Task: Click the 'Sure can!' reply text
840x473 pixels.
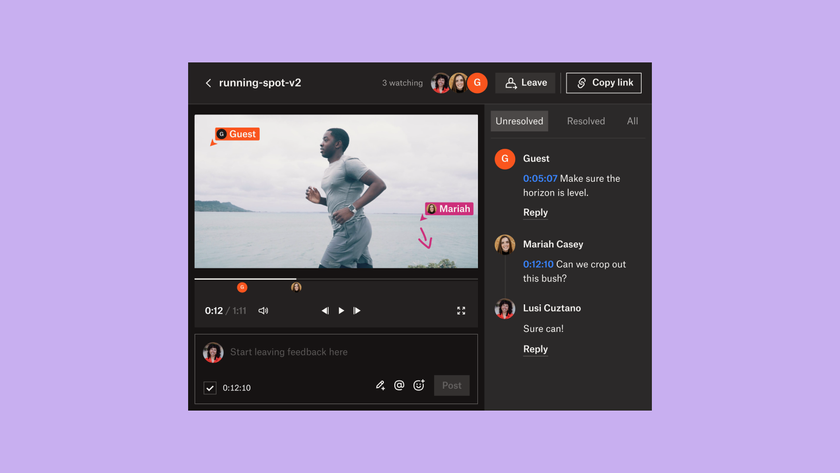Action: pos(543,329)
